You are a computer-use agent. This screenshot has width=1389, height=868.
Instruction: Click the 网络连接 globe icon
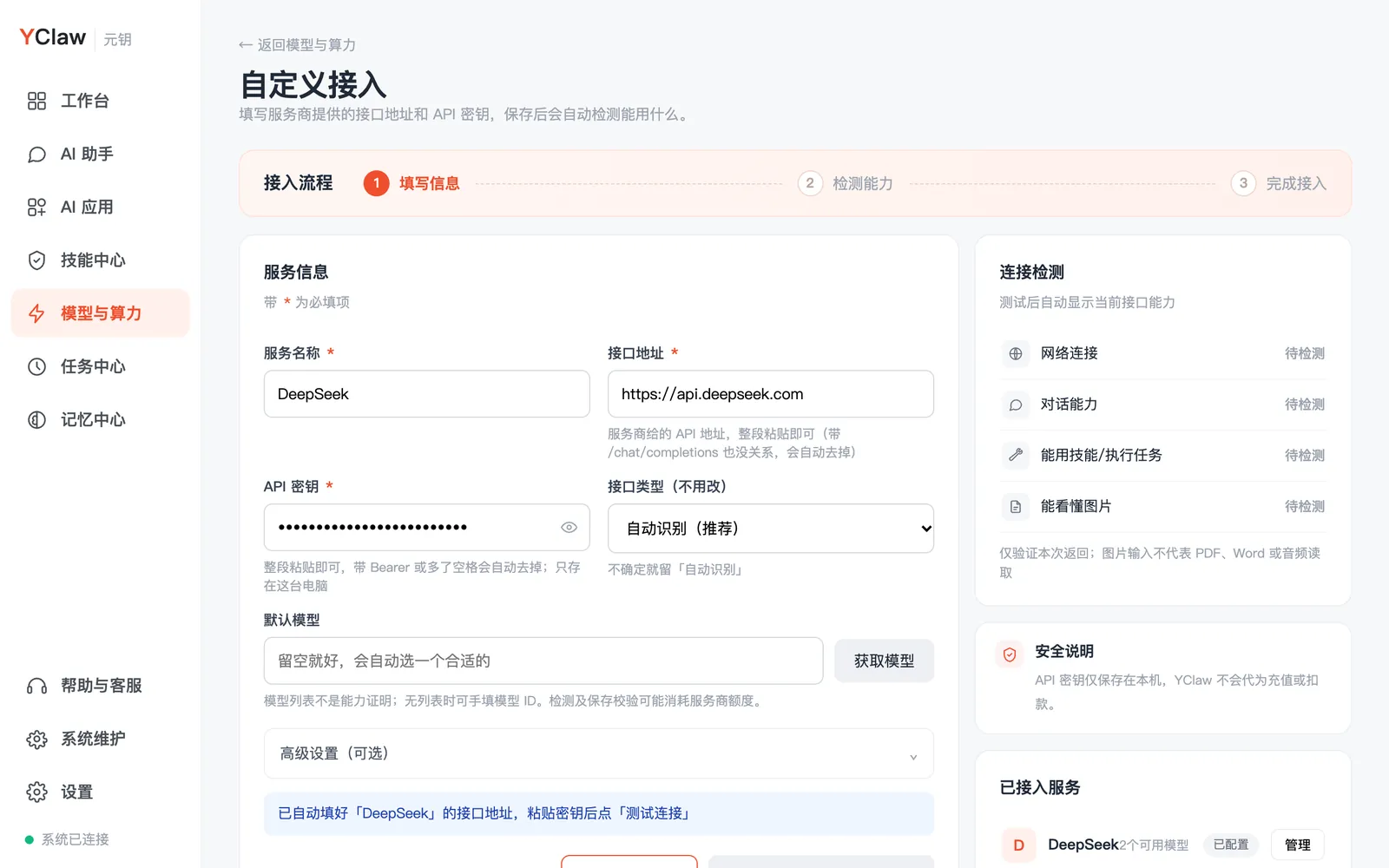(1016, 353)
